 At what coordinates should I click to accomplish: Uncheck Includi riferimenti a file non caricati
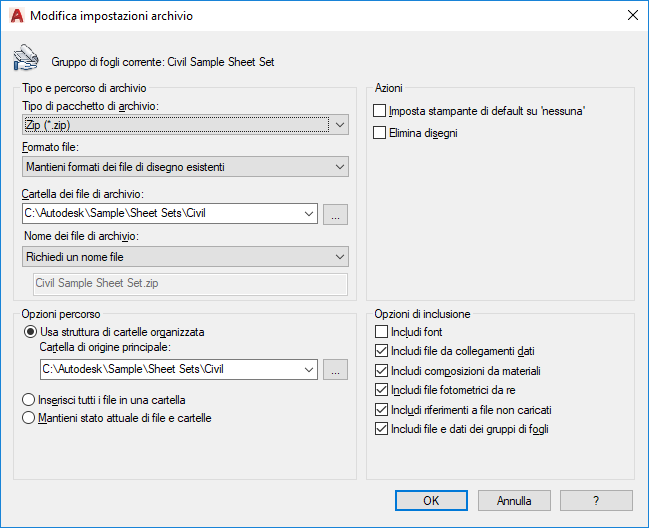click(x=380, y=410)
